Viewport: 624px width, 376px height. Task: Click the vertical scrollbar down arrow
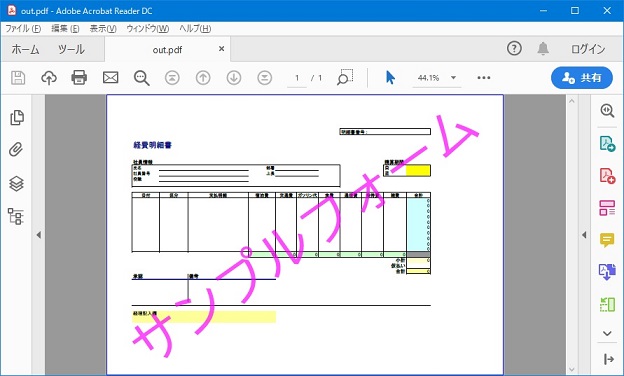[572, 370]
